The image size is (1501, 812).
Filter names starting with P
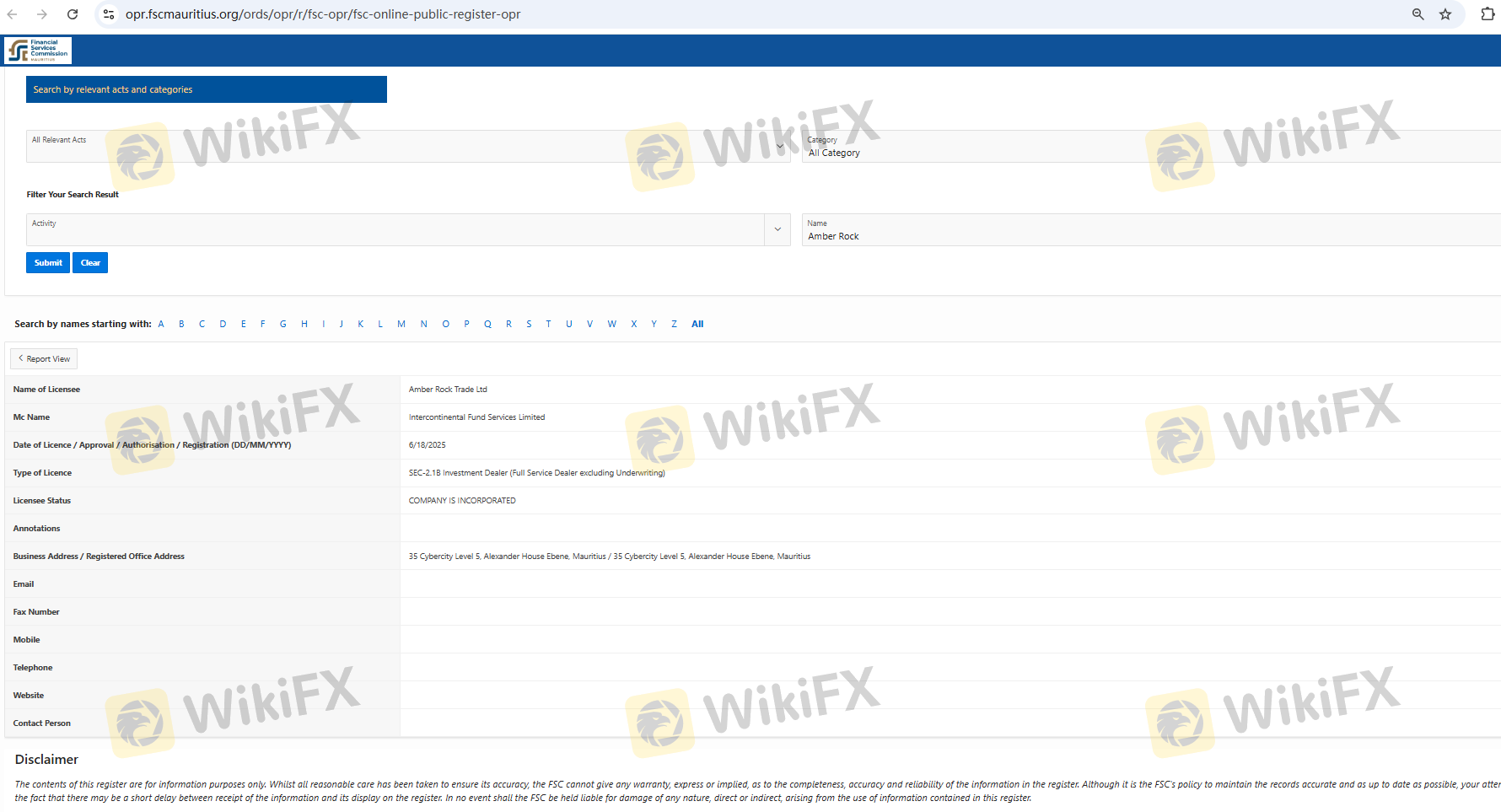[466, 324]
